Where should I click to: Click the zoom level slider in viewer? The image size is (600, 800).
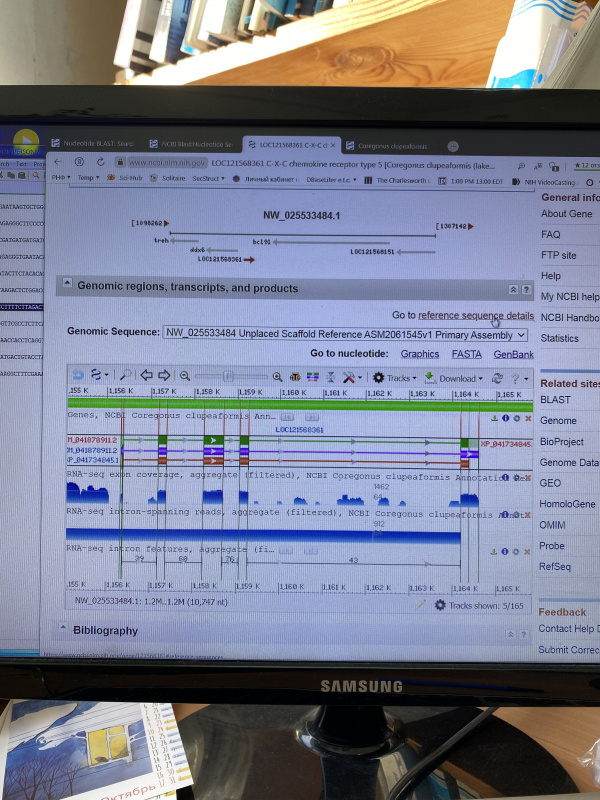tap(230, 377)
